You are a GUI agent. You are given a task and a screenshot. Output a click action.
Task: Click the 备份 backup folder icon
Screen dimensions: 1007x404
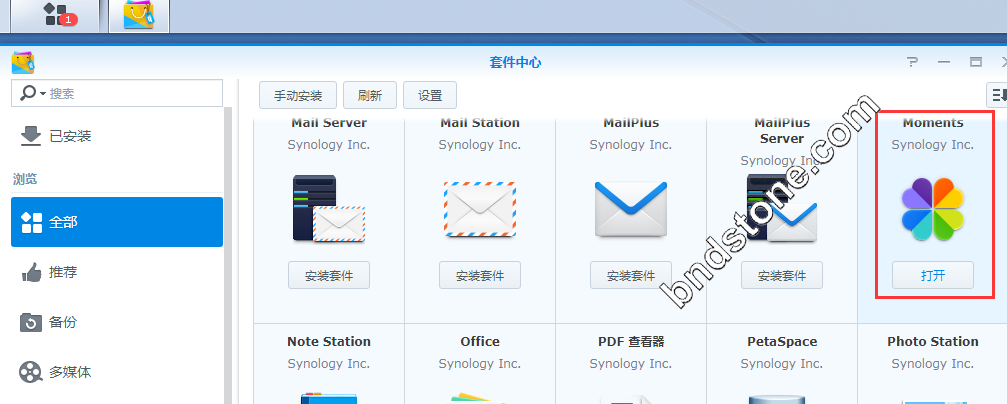tap(31, 322)
